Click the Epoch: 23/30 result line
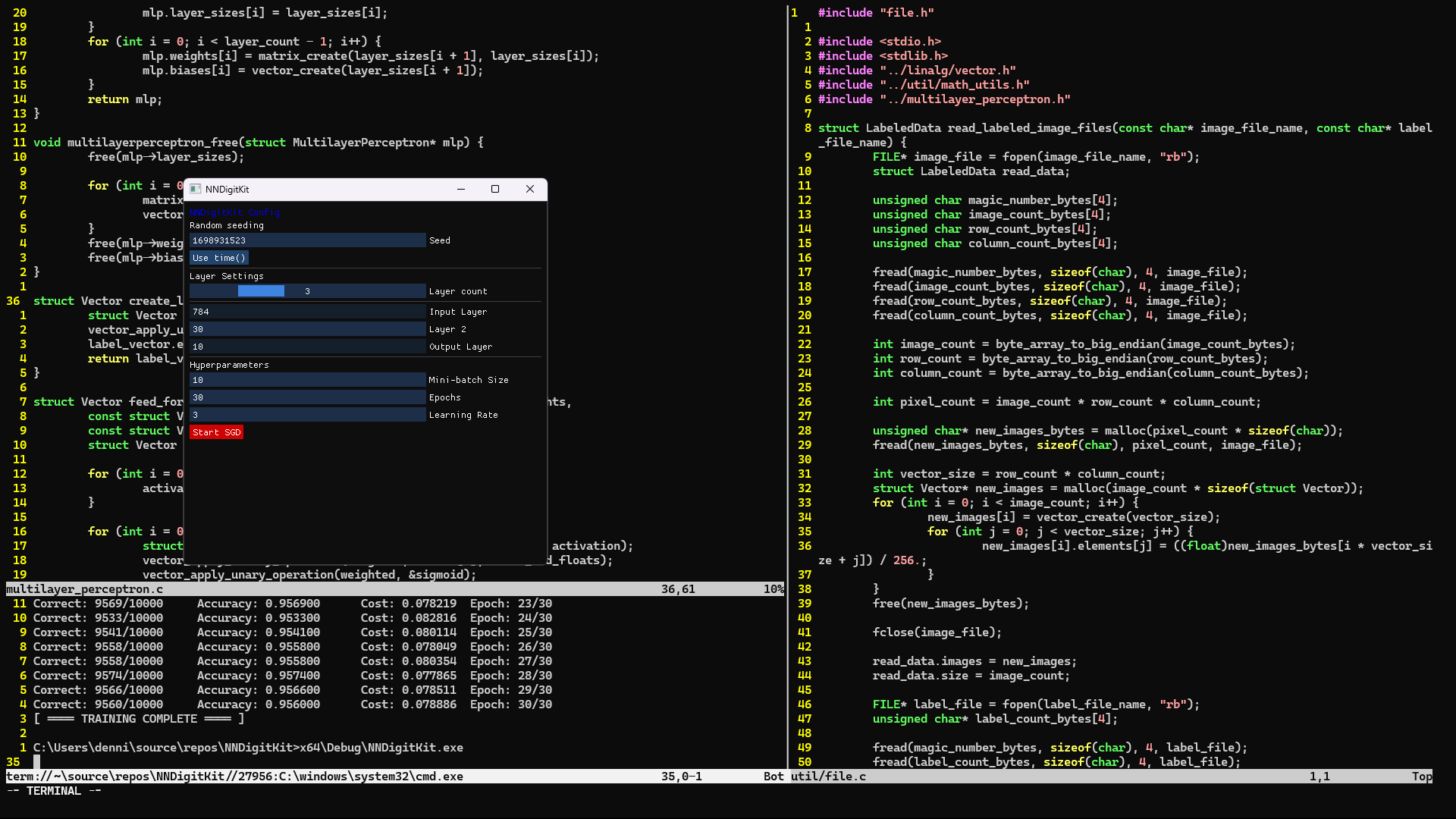Image resolution: width=1456 pixels, height=819 pixels. (x=293, y=604)
